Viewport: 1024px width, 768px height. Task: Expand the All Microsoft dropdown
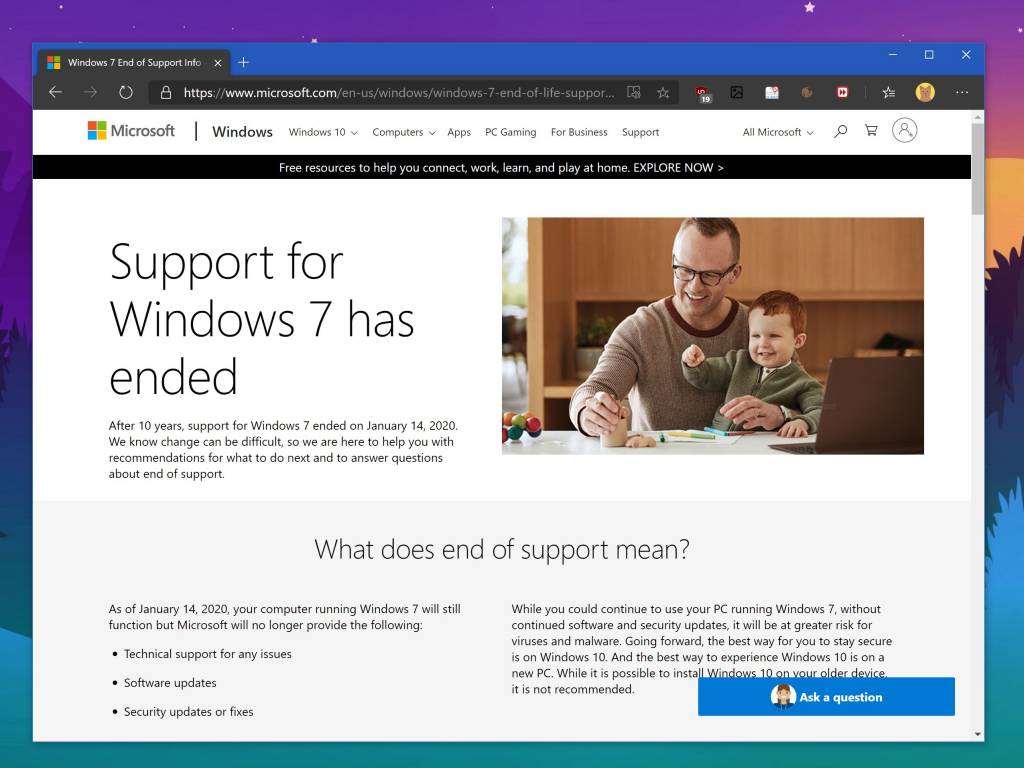[x=778, y=132]
